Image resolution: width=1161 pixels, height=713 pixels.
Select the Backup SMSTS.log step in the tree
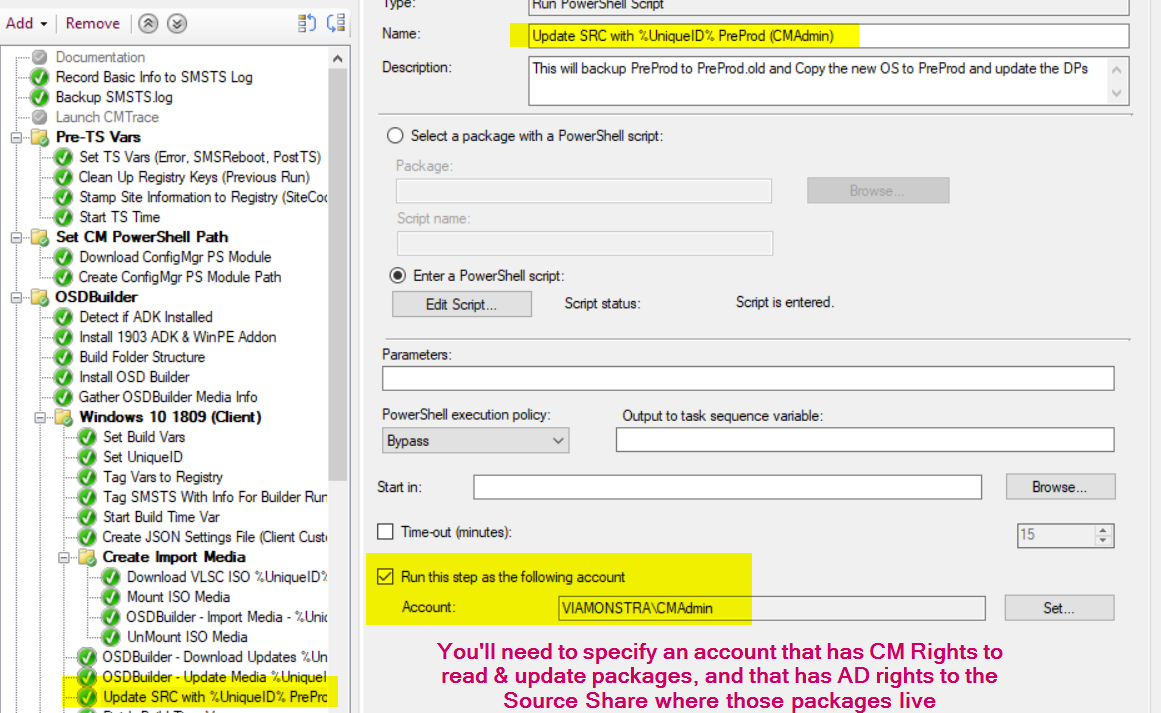[110, 97]
